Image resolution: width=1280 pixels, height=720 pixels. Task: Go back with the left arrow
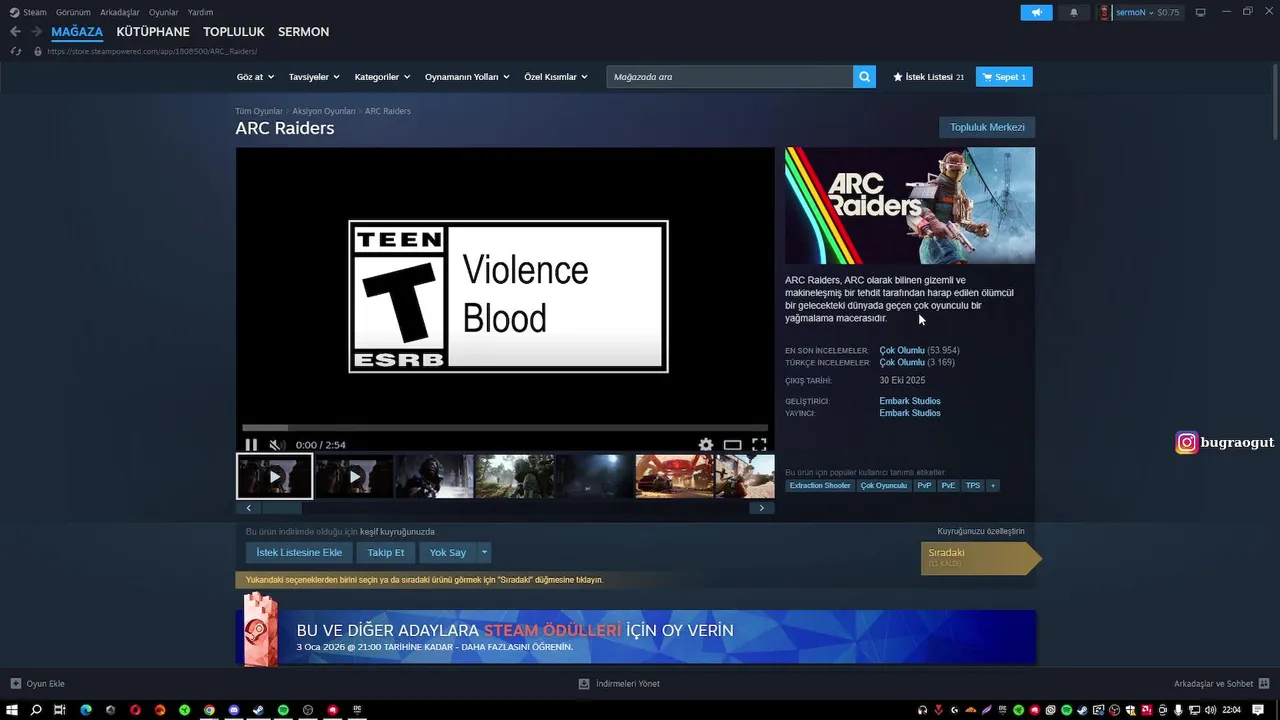click(x=15, y=32)
